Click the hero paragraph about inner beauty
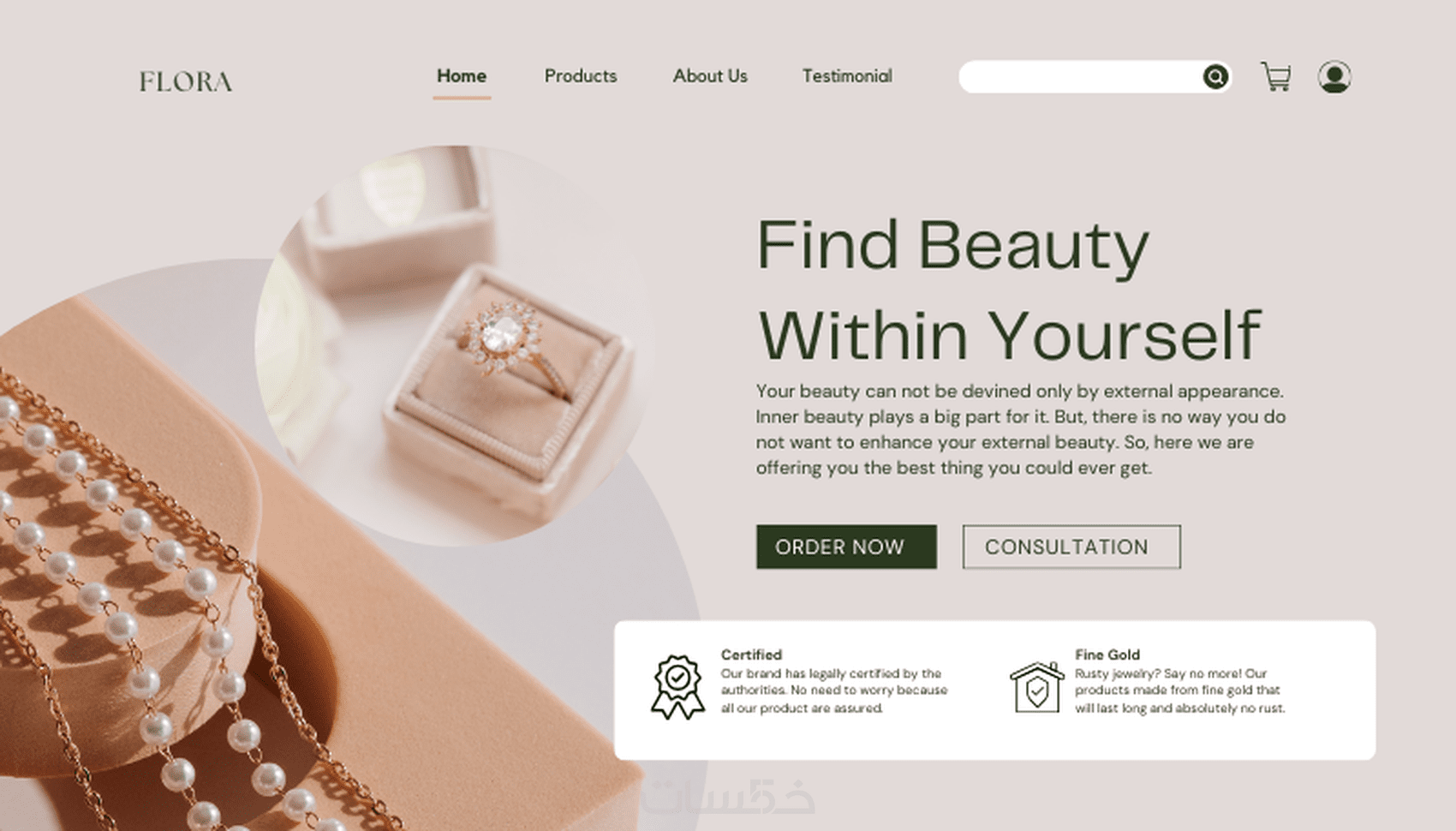 point(1020,429)
